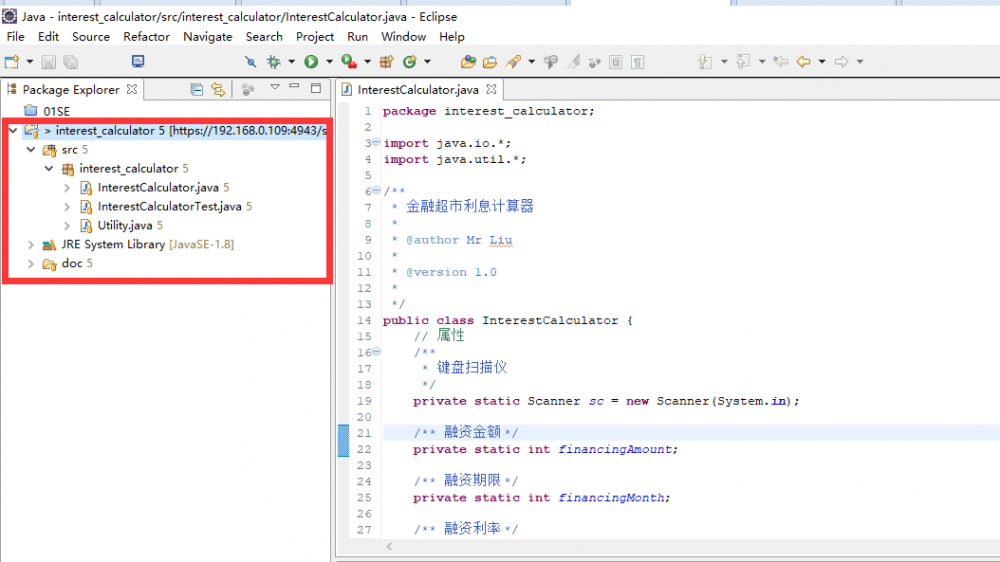Image resolution: width=1000 pixels, height=562 pixels.
Task: Click the Skip All Breakpoints icon
Action: [251, 61]
